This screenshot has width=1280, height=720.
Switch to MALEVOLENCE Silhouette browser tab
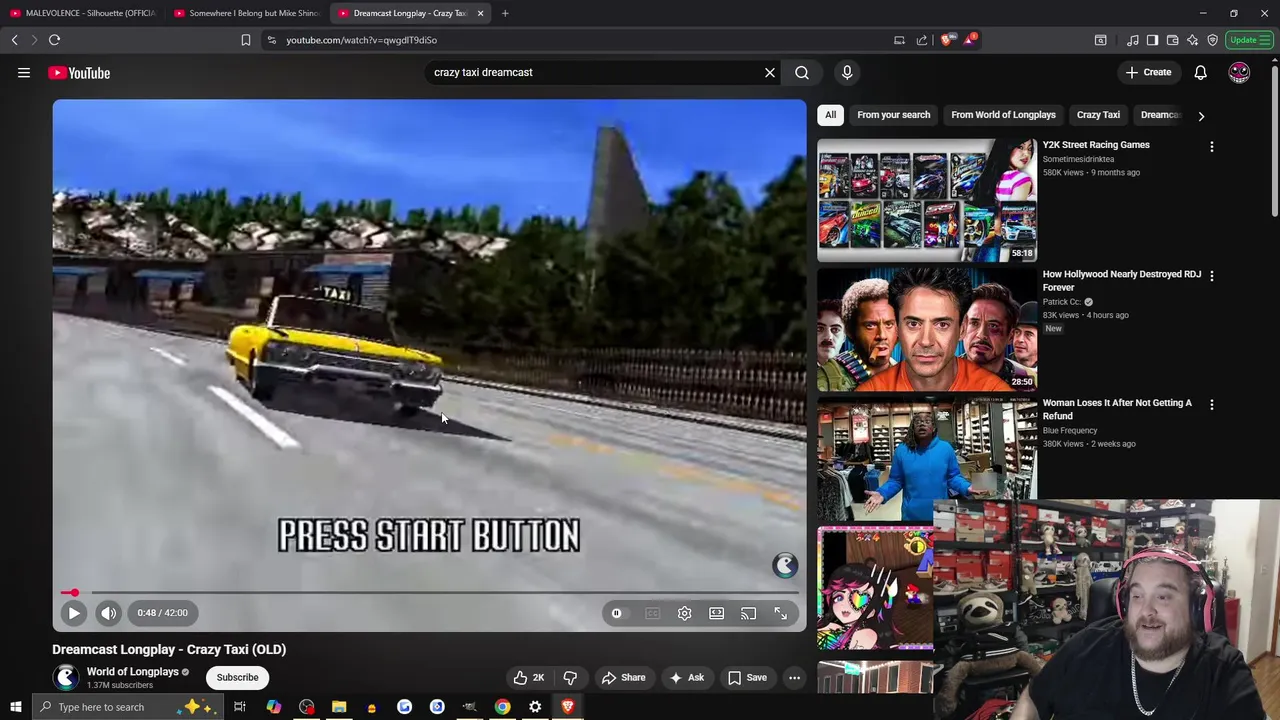point(82,13)
